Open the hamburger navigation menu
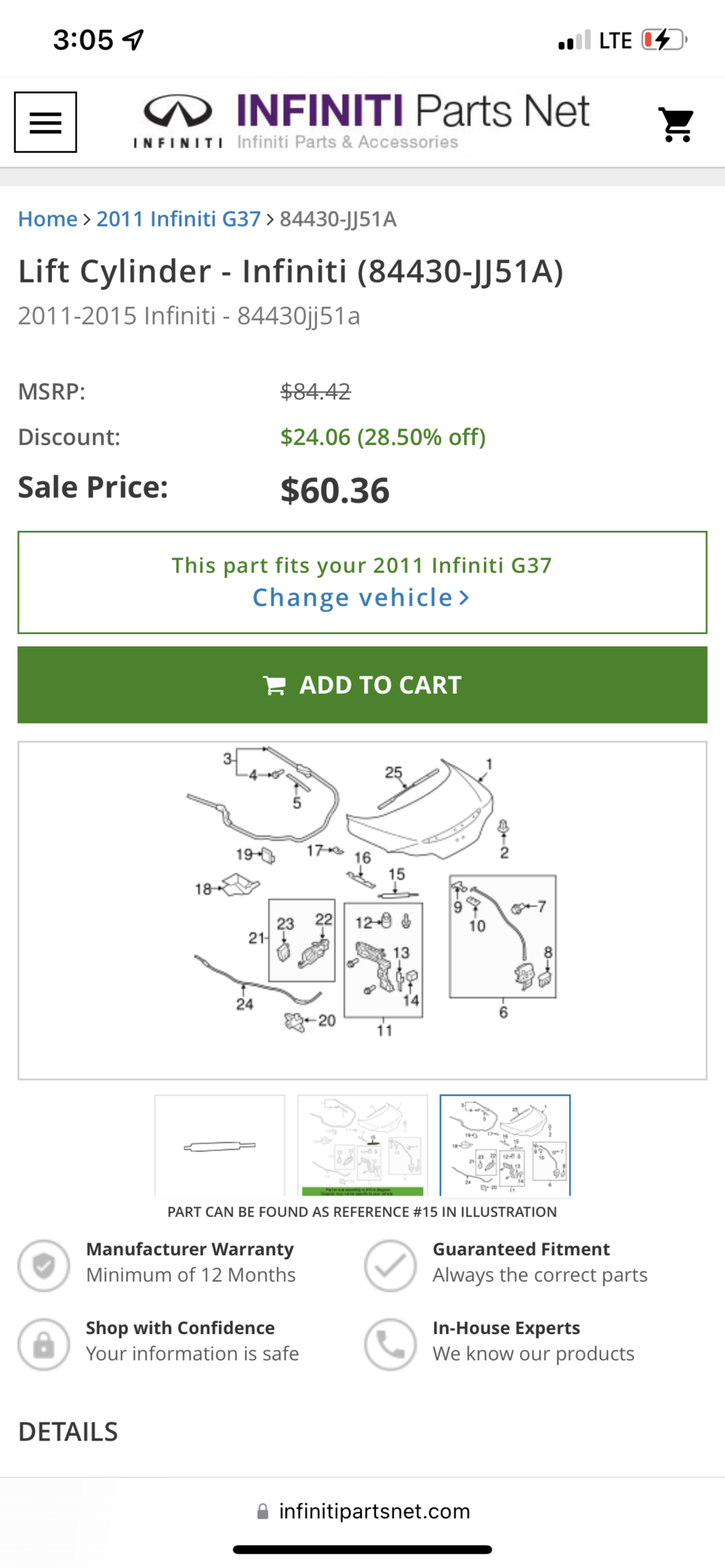725x1568 pixels. coord(46,122)
